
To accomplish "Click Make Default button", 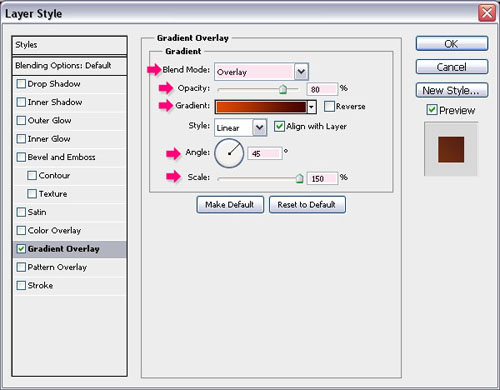I will coord(230,205).
